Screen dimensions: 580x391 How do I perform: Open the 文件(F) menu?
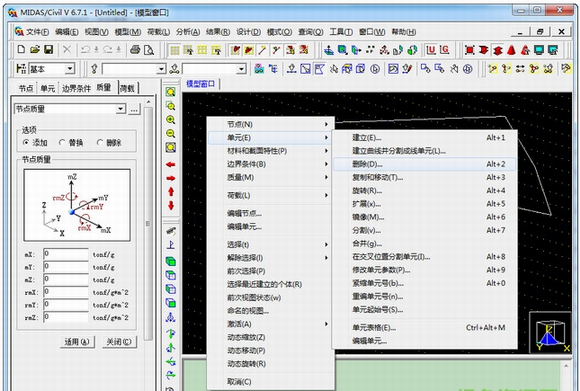coord(37,32)
